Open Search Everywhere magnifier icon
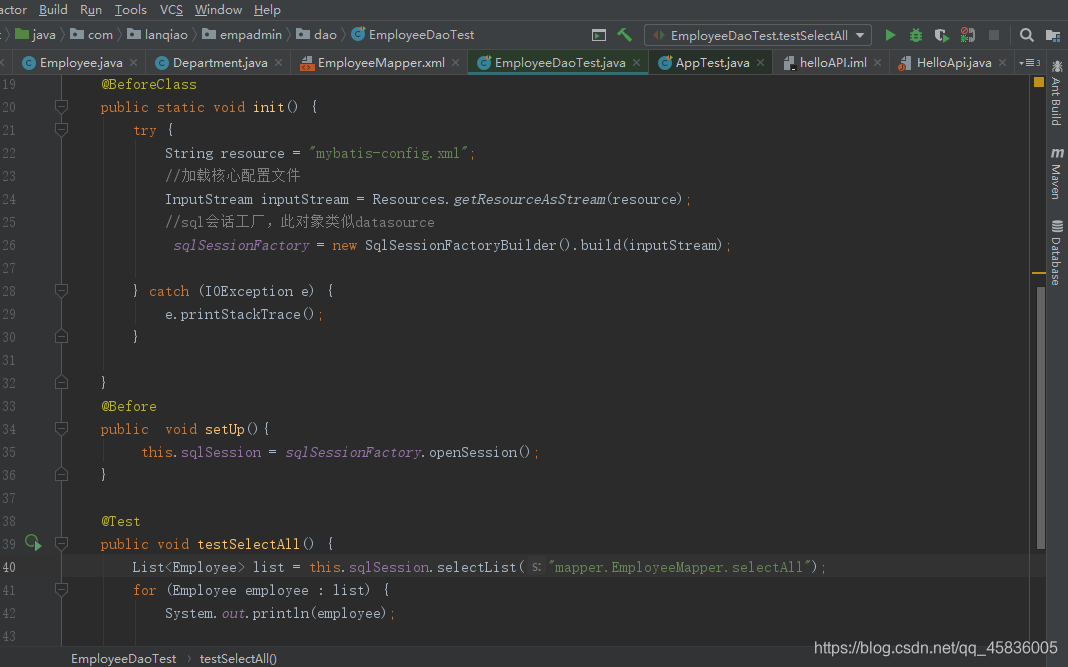1068x667 pixels. [x=1026, y=35]
